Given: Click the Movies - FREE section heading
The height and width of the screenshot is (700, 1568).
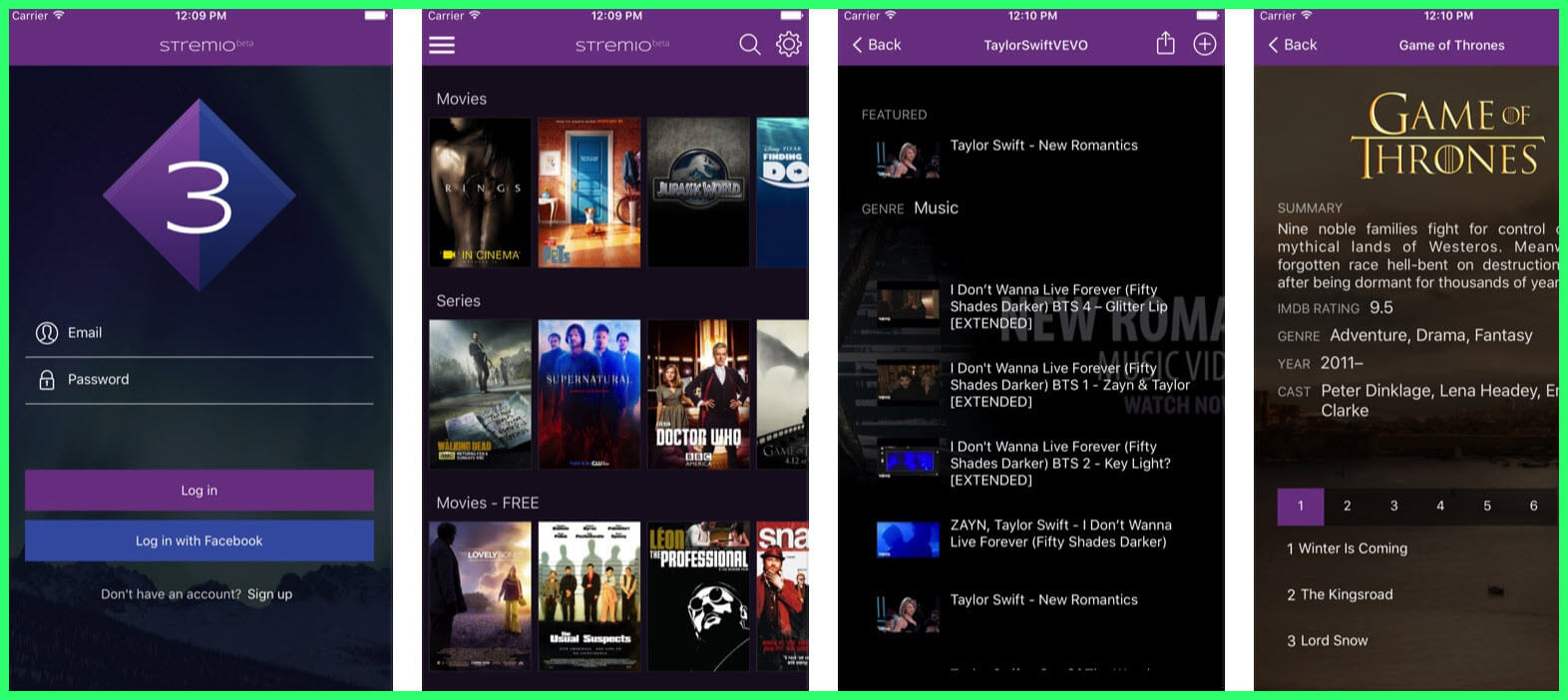Looking at the screenshot, I should [x=488, y=503].
